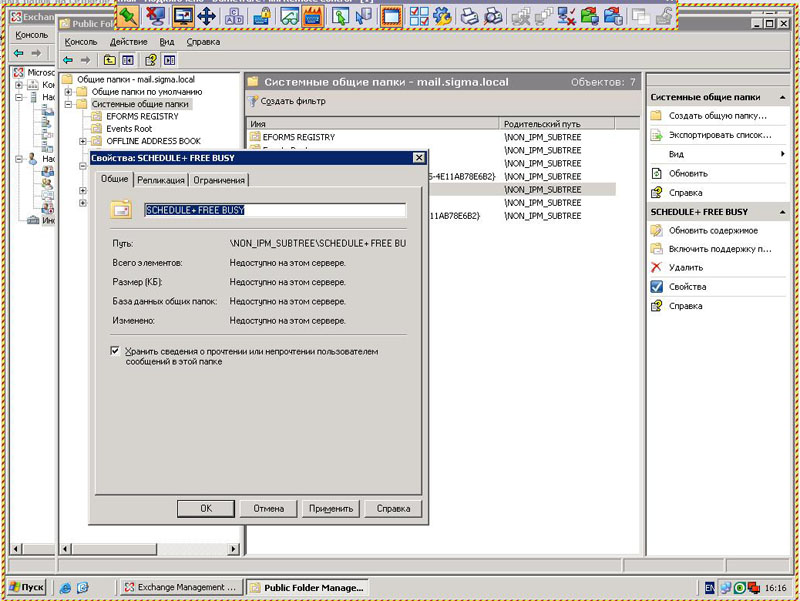Viewport: 800px width, 601px height.
Task: Collapse the Системные общие папки tree node
Action: click(x=69, y=104)
